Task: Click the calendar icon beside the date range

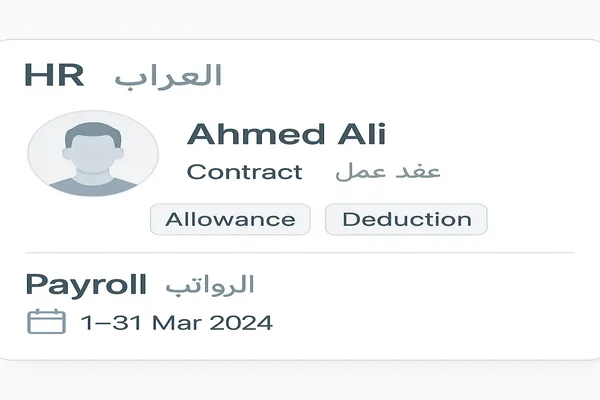Action: click(45, 322)
